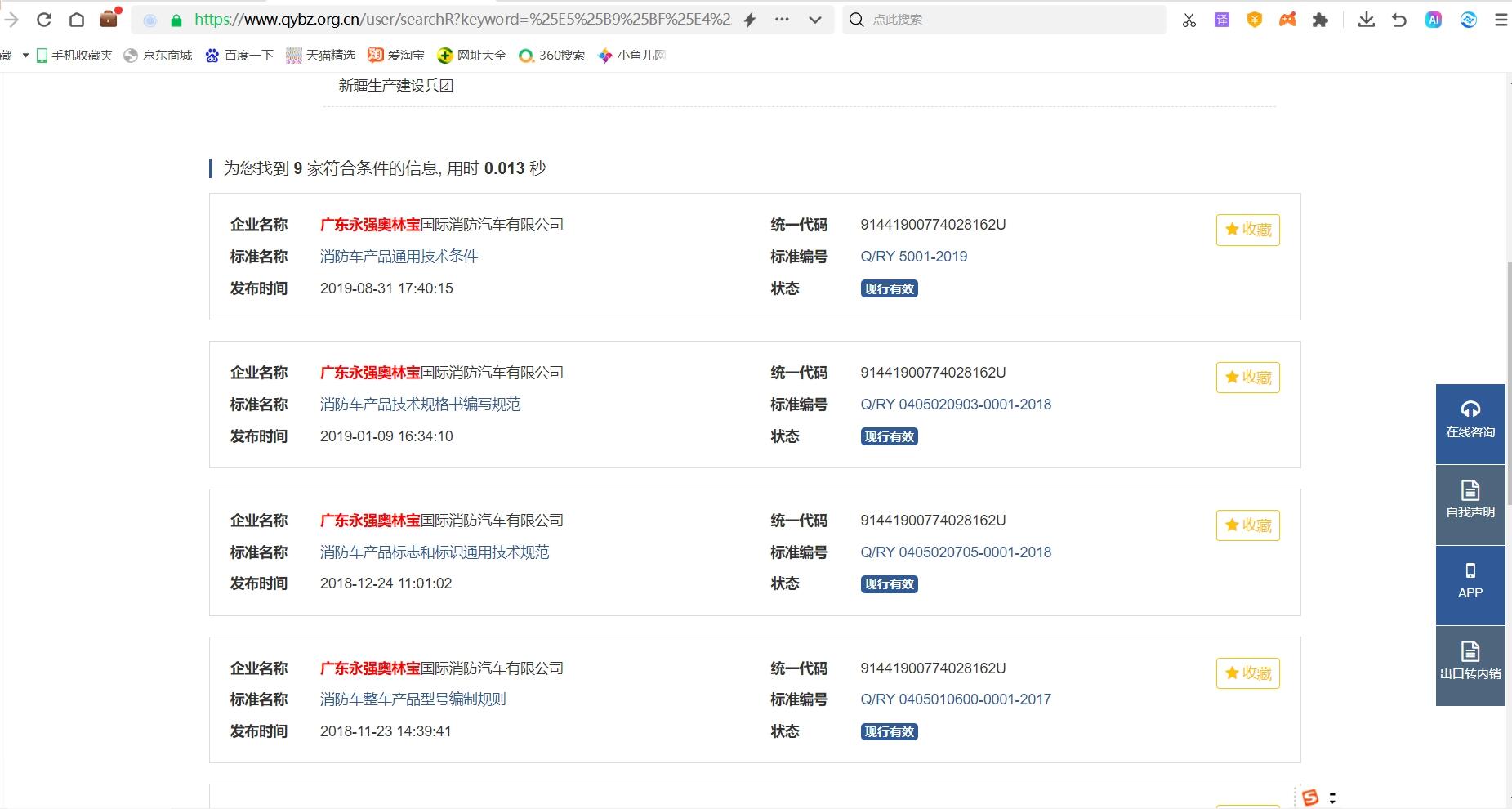Click the blue circular sync icon

tap(1468, 20)
